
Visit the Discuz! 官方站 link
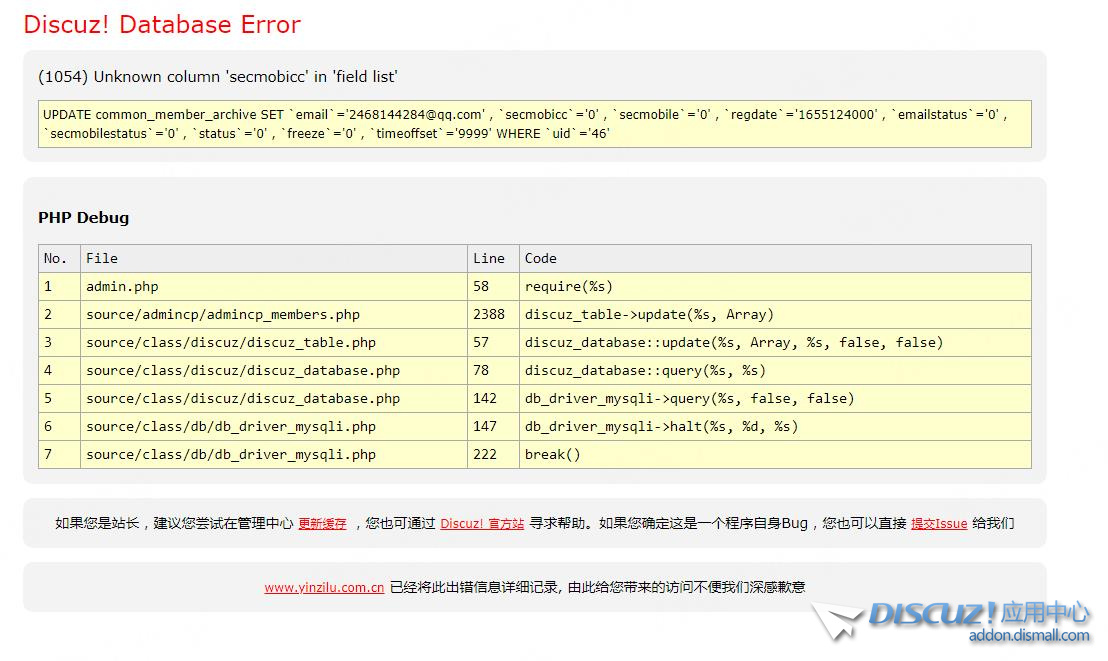coord(482,524)
